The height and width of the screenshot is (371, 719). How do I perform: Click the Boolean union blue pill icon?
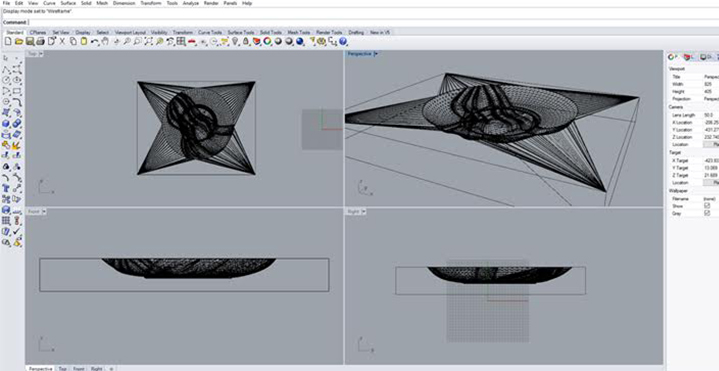(x=17, y=123)
